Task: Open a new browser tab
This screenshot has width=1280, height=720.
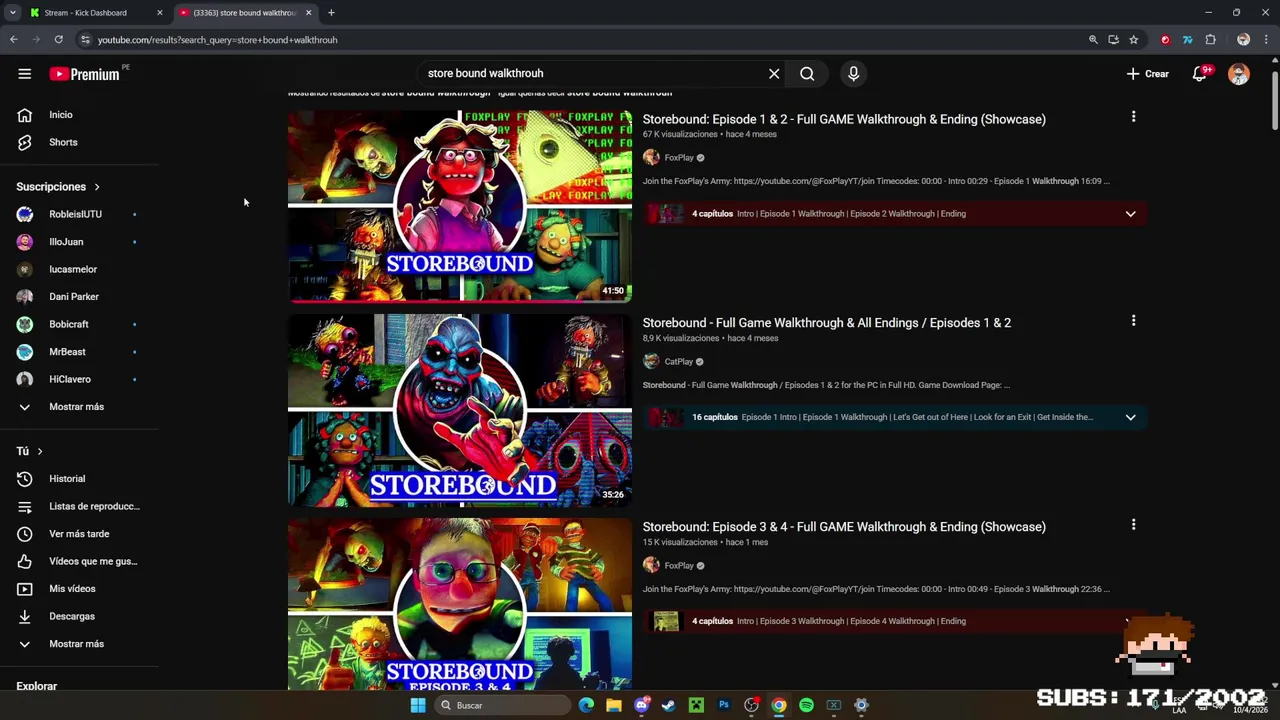Action: coord(331,13)
